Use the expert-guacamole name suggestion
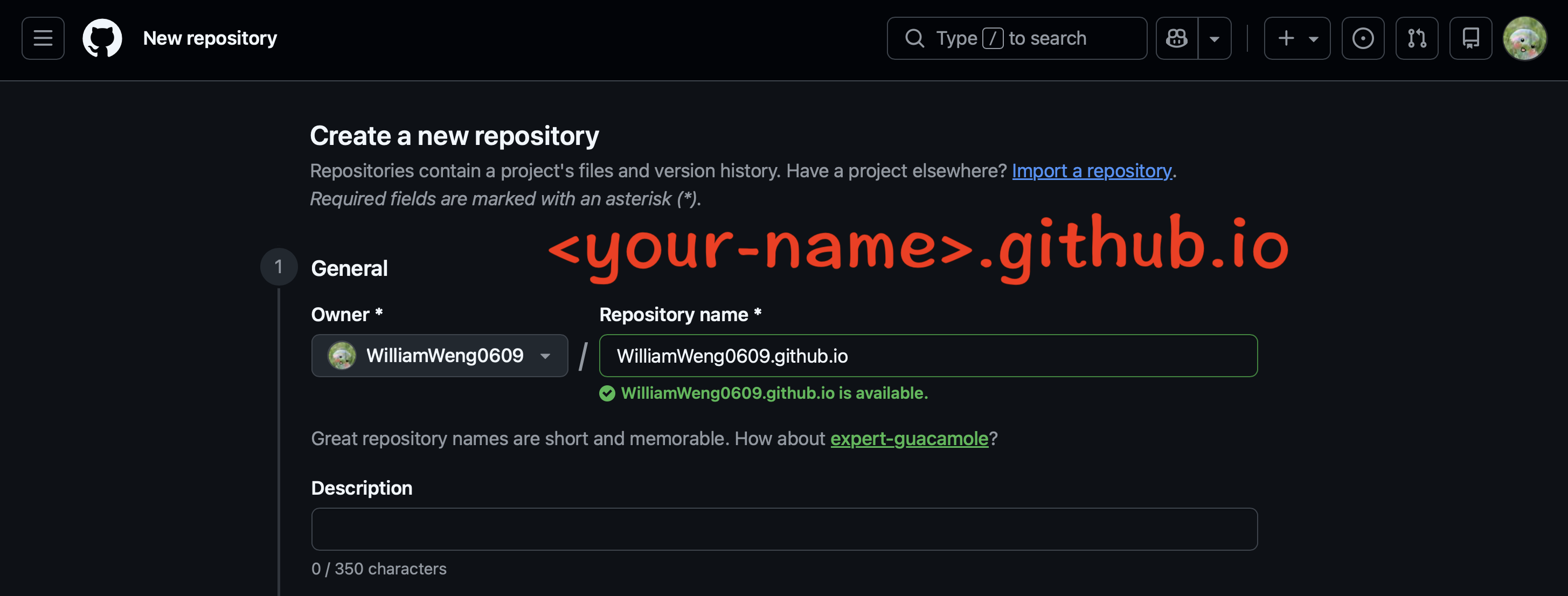 click(909, 438)
